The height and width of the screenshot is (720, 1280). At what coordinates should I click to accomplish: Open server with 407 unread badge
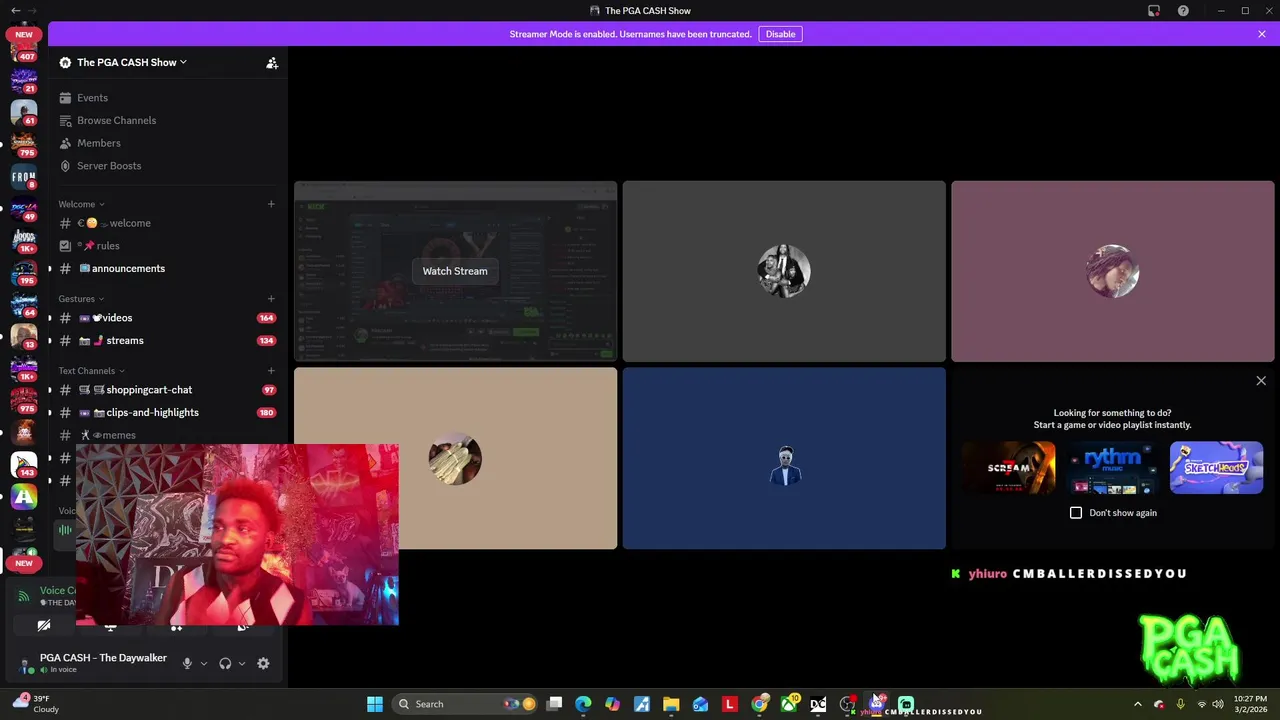[x=24, y=50]
